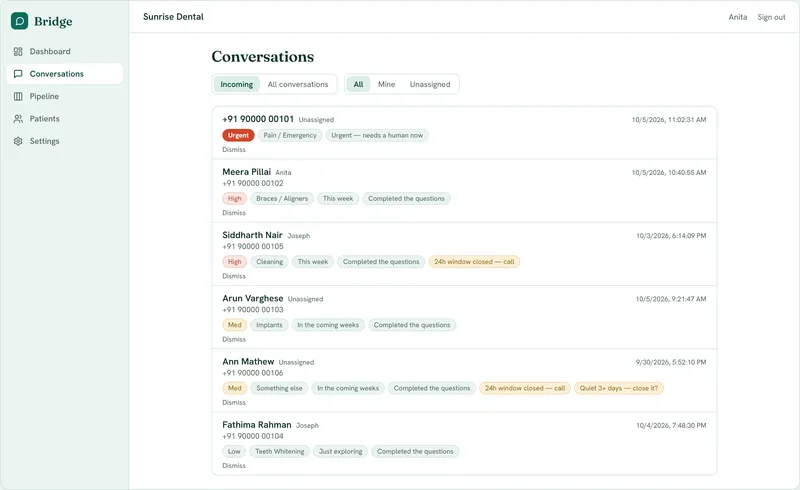Click the Implants tag
The height and width of the screenshot is (490, 800).
click(x=269, y=325)
